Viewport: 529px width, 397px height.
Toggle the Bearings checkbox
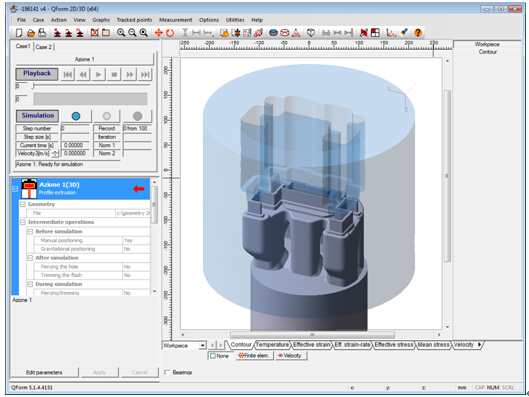(167, 372)
